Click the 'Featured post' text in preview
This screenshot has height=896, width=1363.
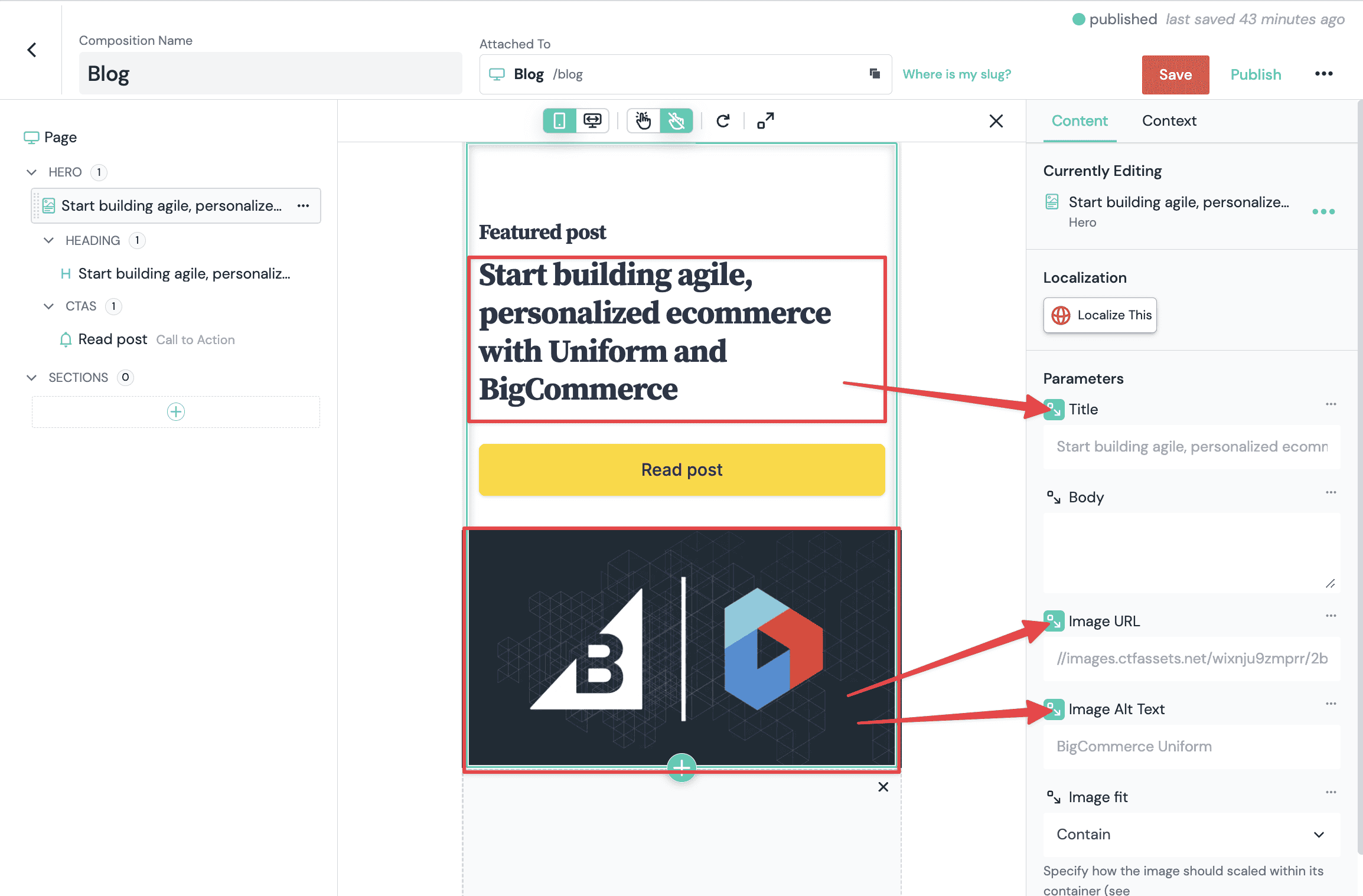[x=542, y=233]
